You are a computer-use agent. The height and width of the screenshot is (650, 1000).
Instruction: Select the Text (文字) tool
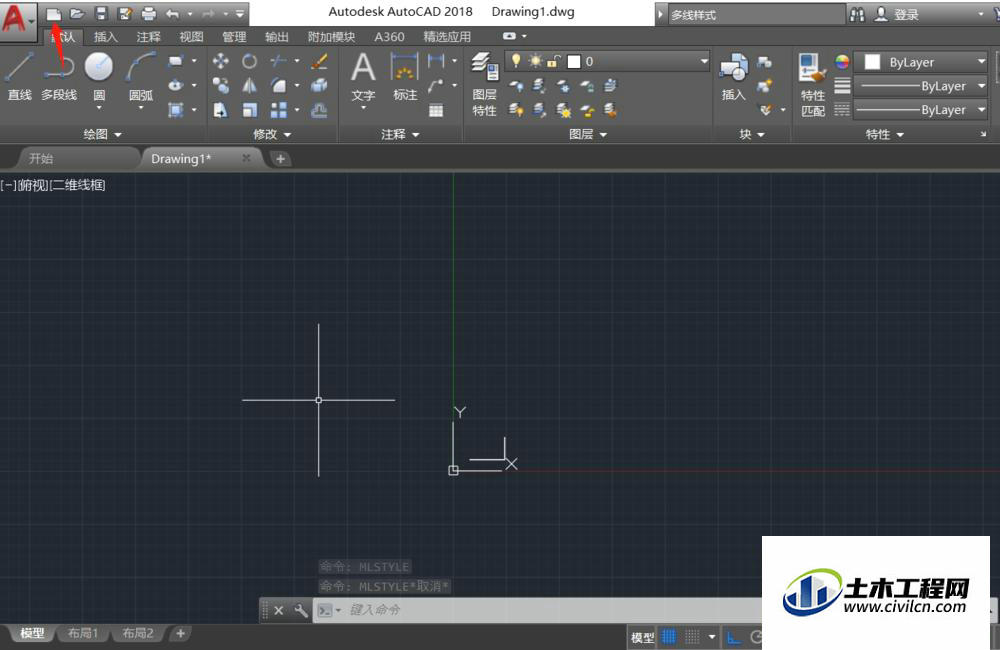click(x=363, y=77)
